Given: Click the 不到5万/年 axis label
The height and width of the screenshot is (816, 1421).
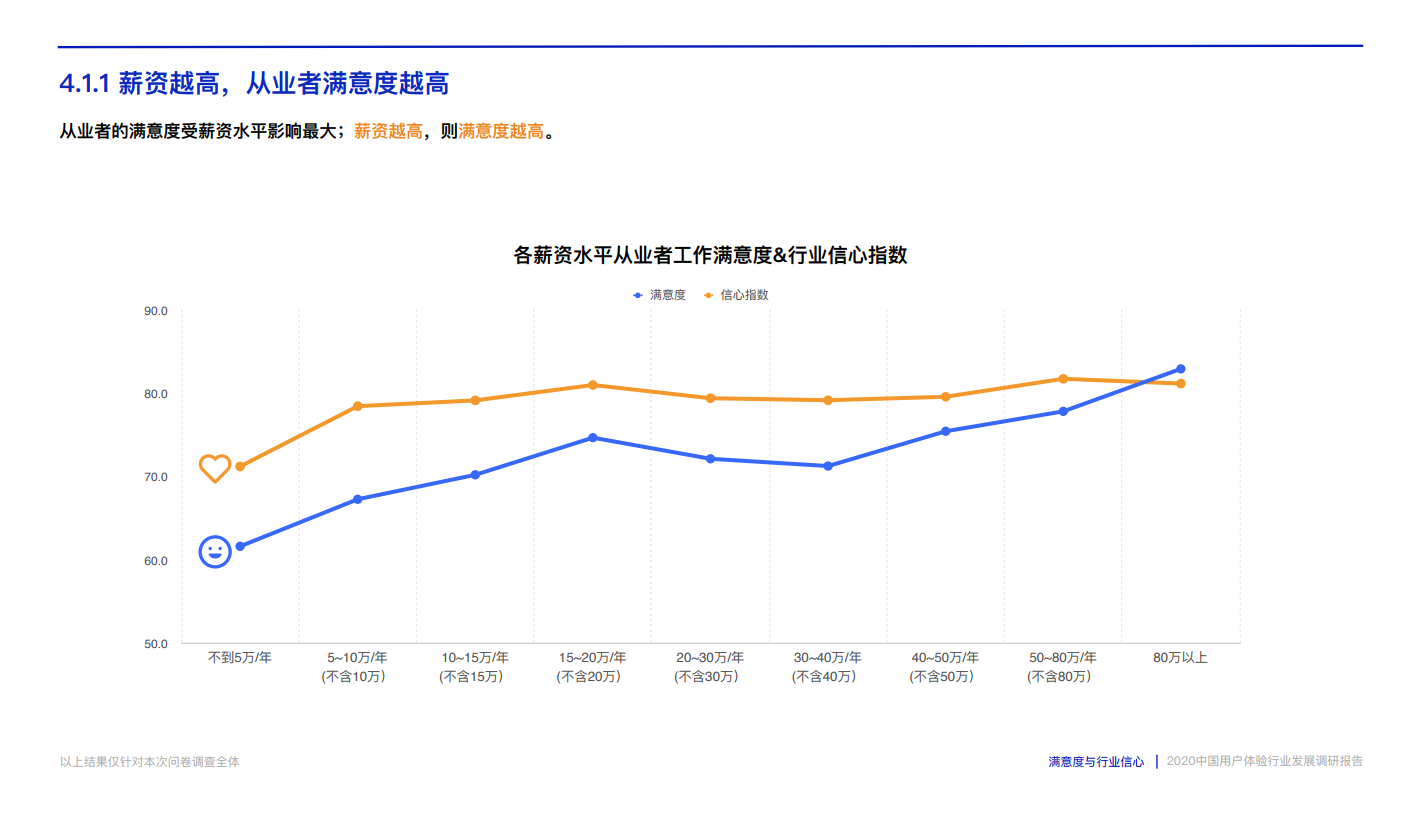Looking at the screenshot, I should (240, 658).
